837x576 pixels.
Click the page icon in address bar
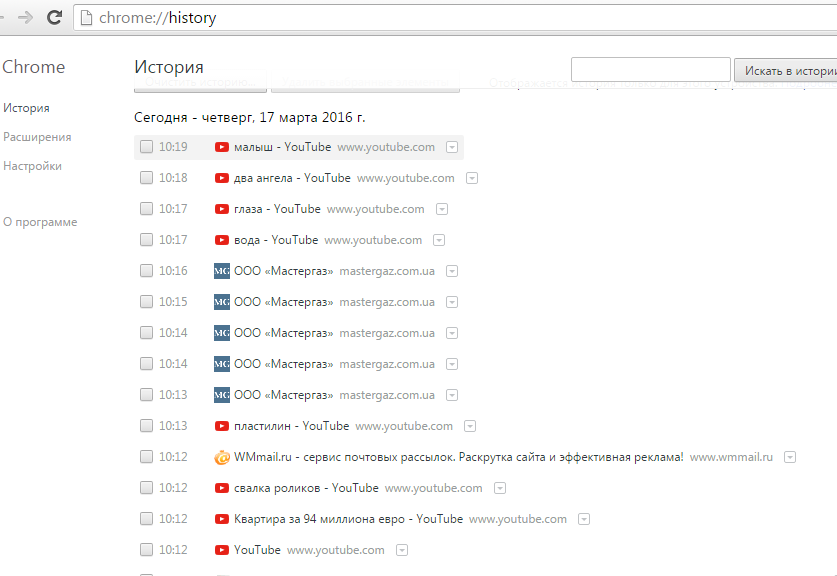coord(86,18)
